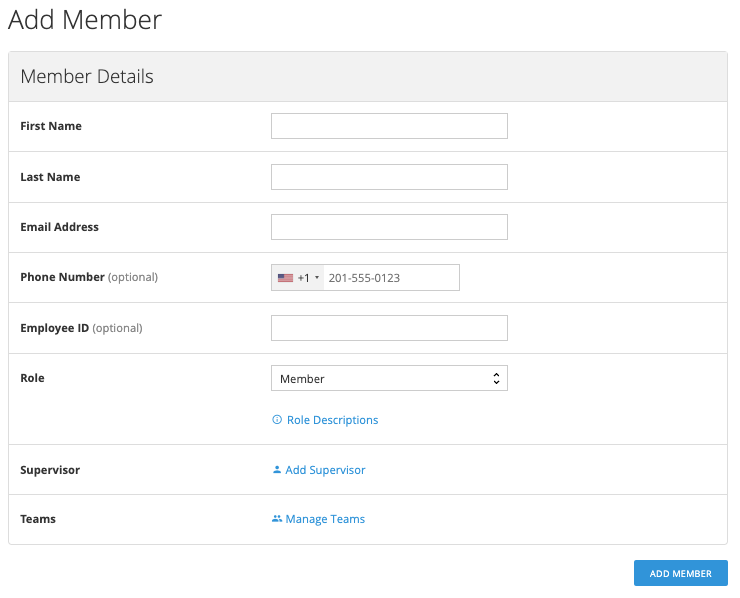Click the Email Address field label
The image size is (740, 598).
tap(59, 227)
